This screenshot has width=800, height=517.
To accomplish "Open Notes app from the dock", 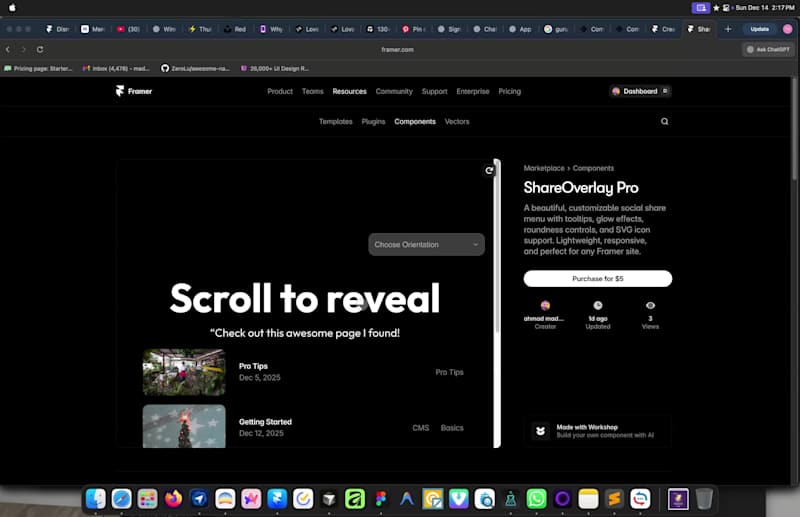I will click(x=588, y=499).
